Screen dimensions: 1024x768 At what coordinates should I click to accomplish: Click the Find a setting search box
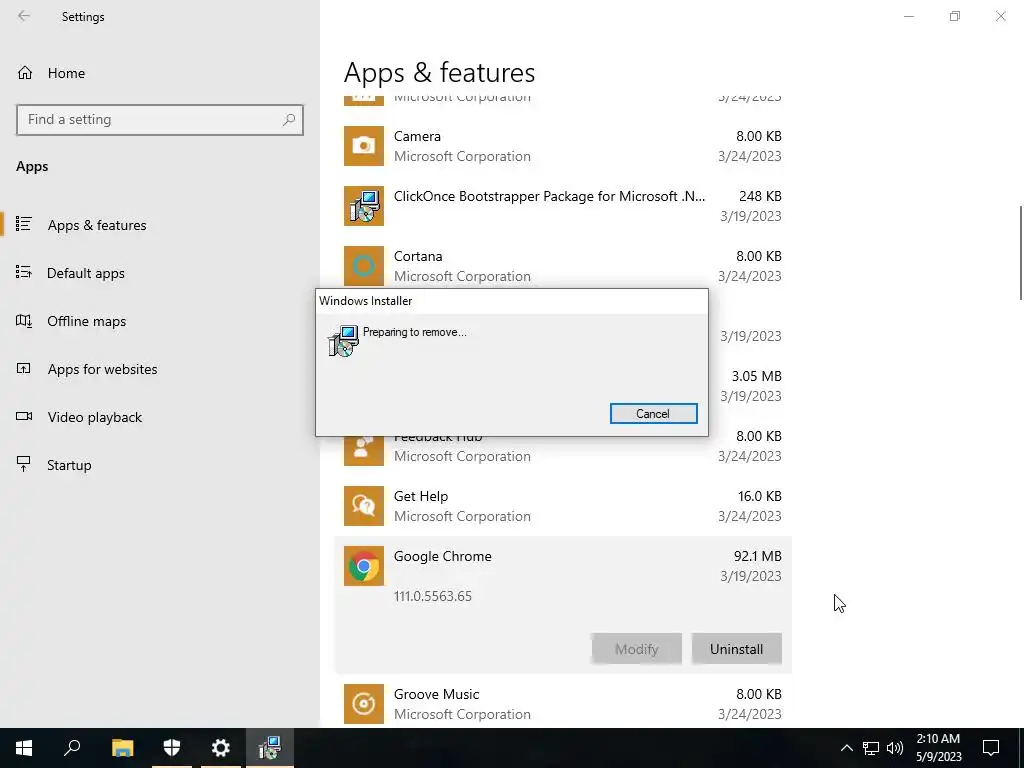[159, 120]
